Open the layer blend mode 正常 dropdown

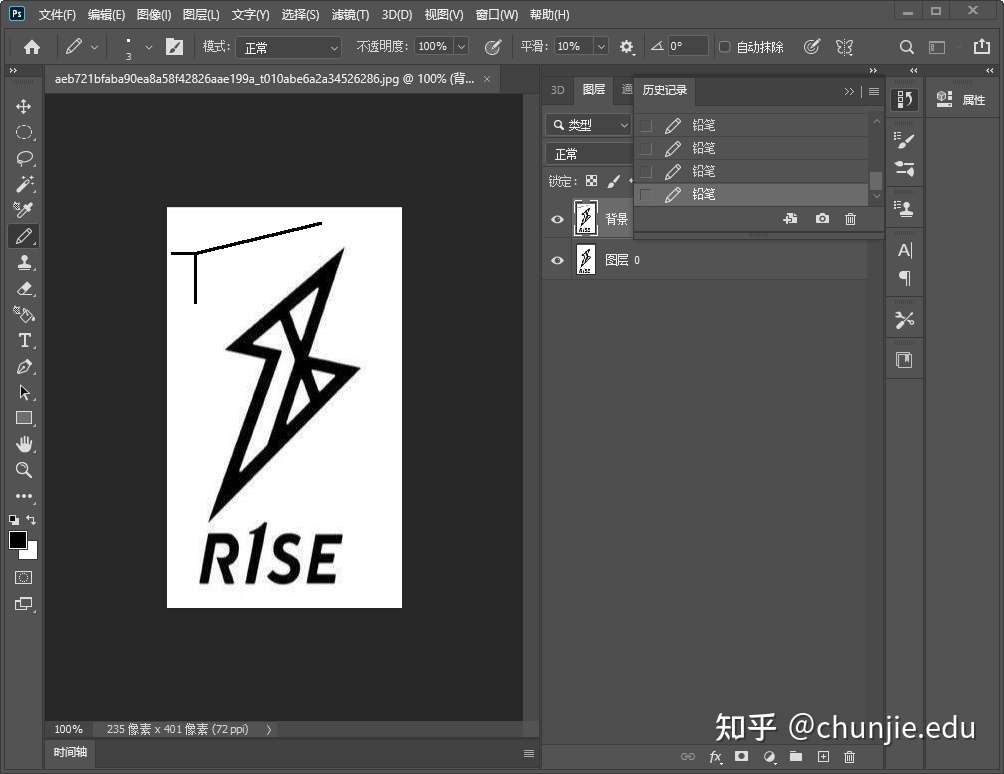(590, 154)
